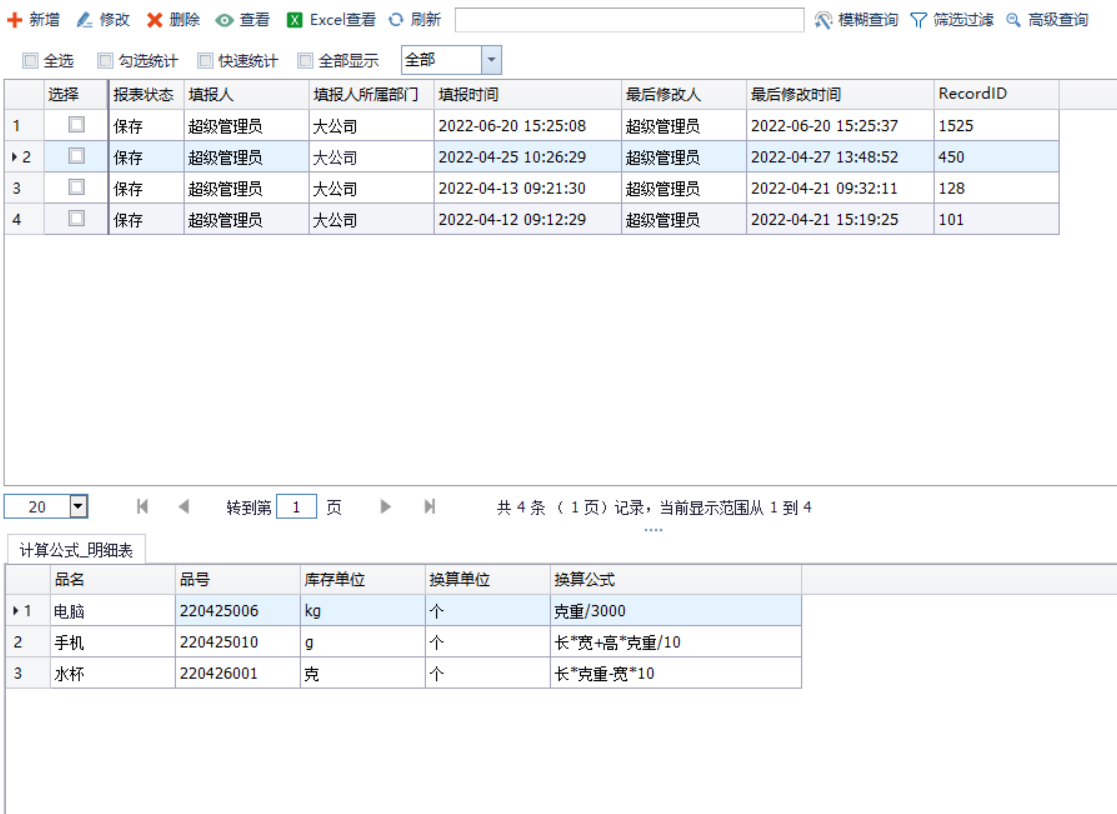
Task: Tick the 全部显示 checkbox
Action: click(306, 61)
